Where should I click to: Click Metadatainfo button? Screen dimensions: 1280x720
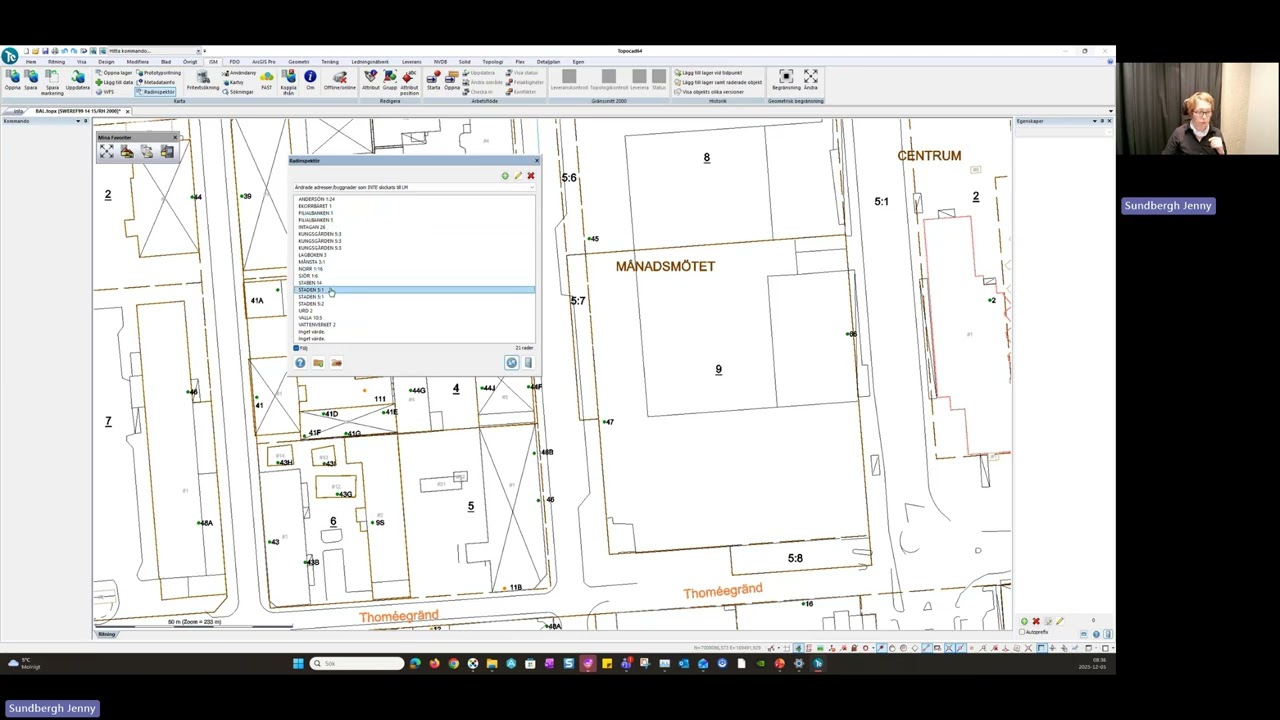pos(156,82)
